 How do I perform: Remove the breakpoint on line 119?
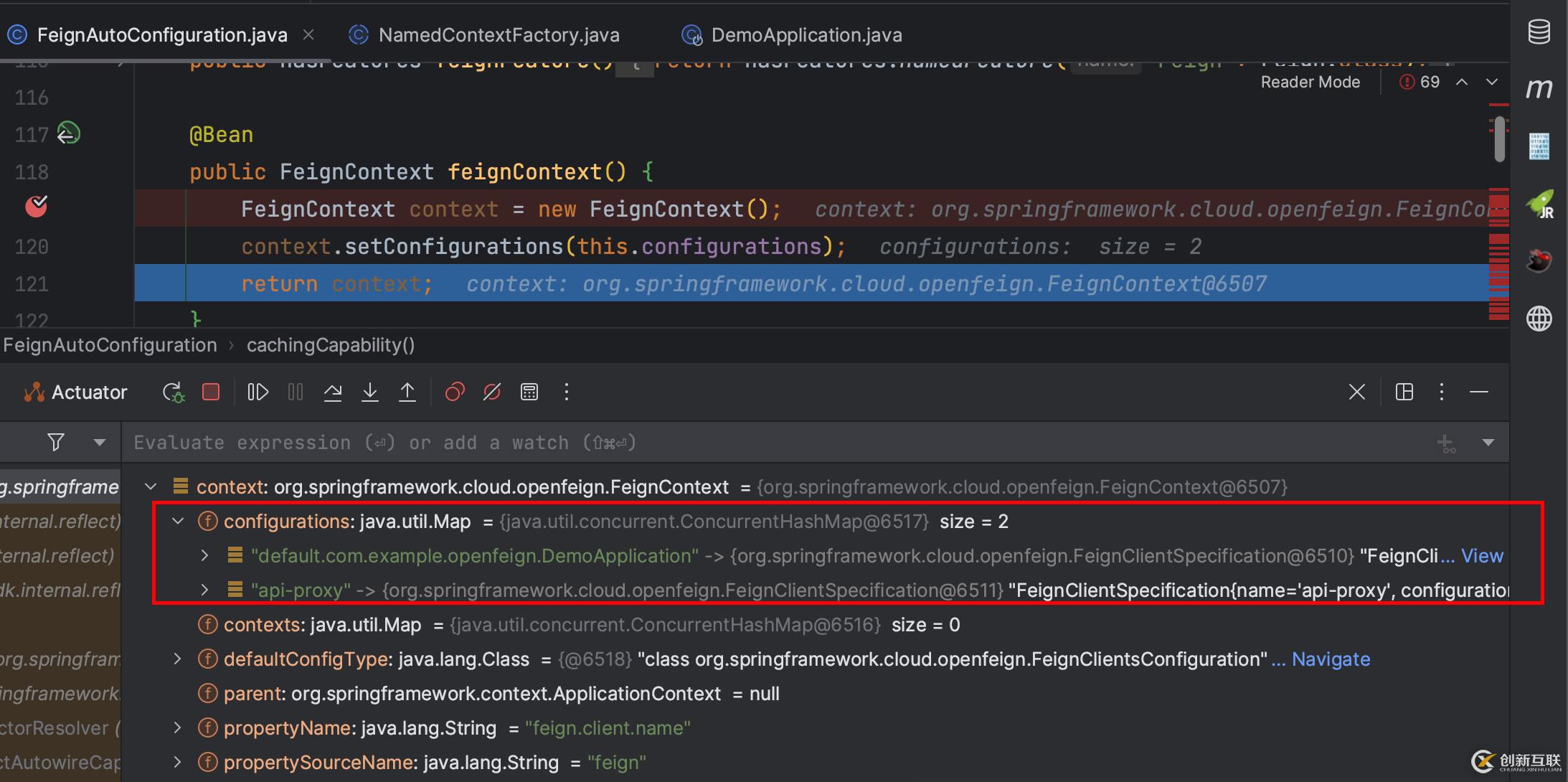click(x=37, y=207)
